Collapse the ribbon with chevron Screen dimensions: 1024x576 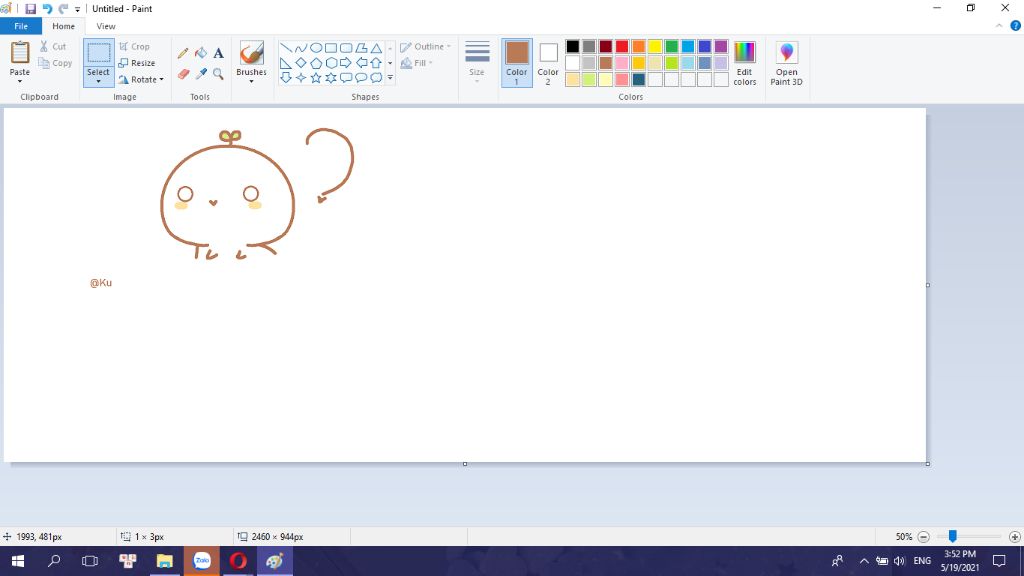[x=999, y=26]
